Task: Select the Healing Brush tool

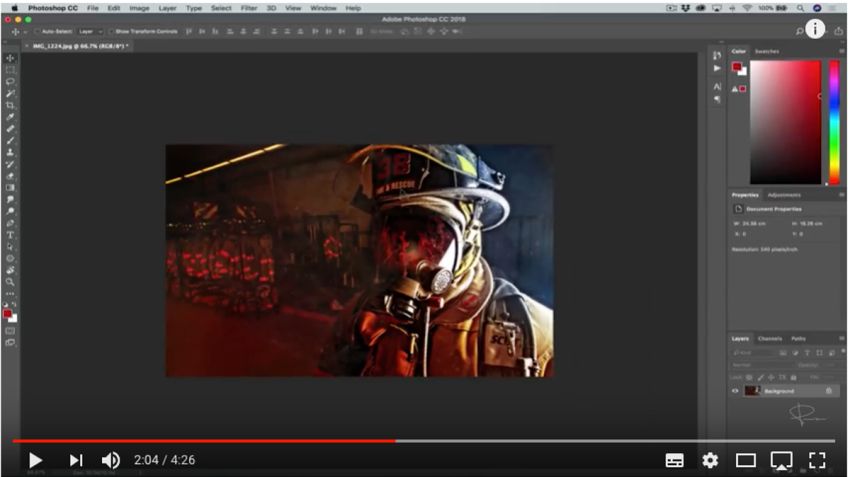Action: [10, 129]
